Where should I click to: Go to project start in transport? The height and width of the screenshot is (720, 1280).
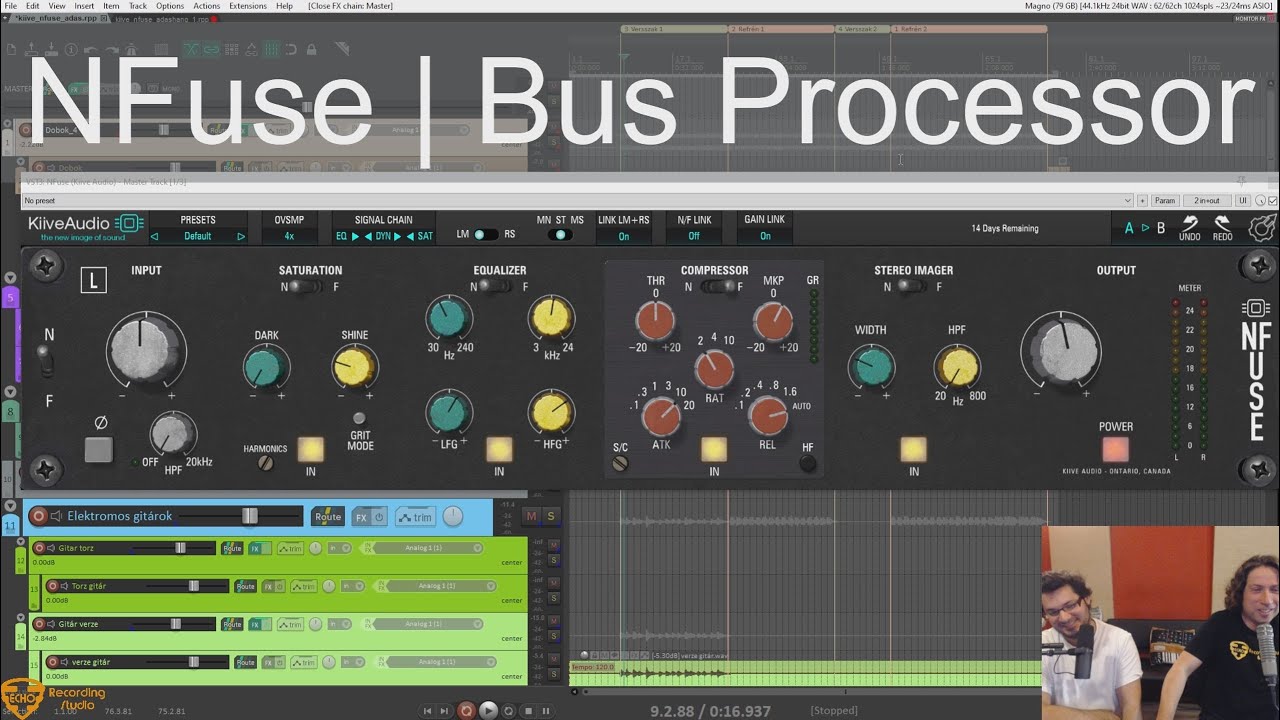click(427, 711)
